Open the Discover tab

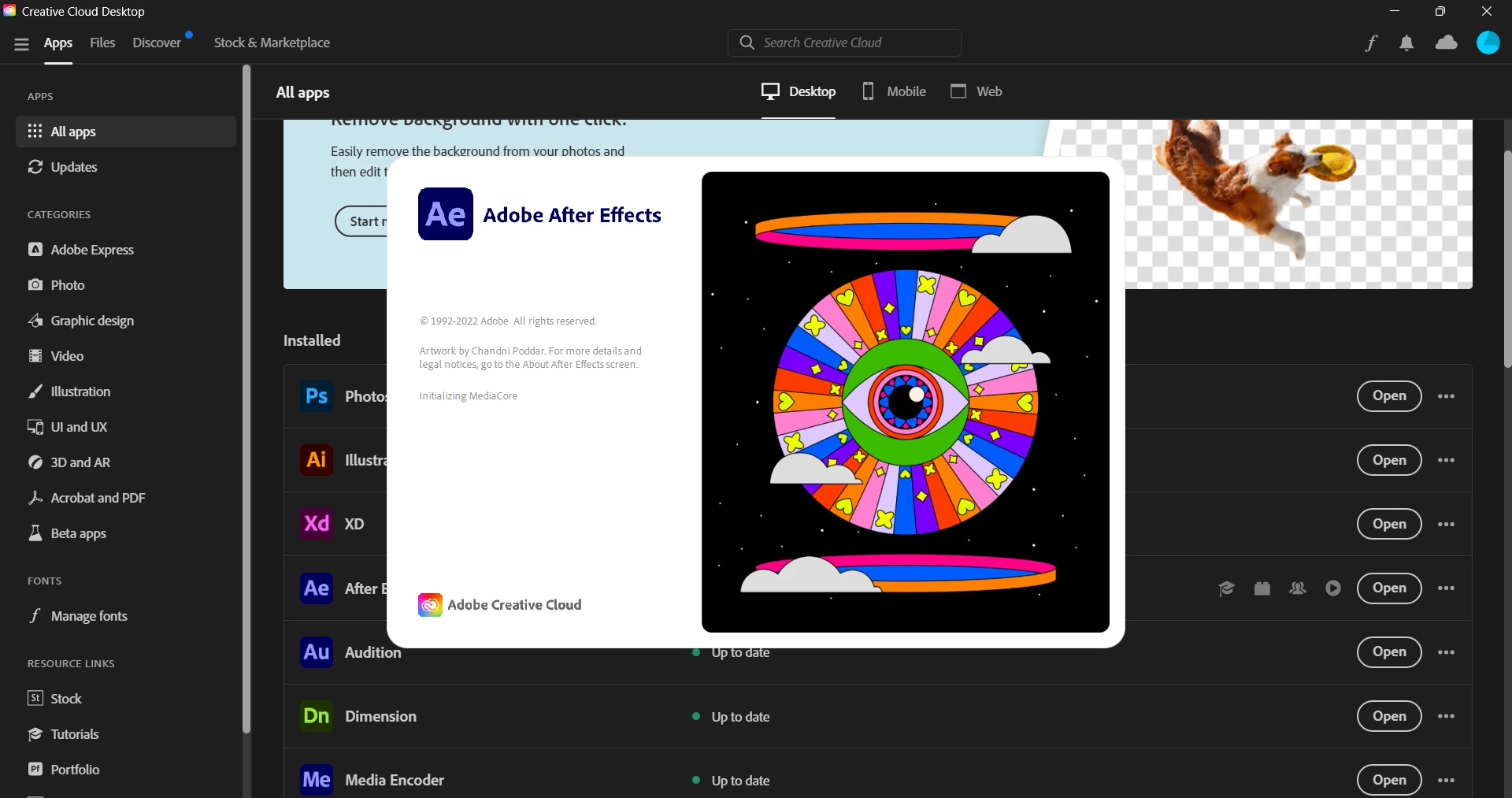(x=157, y=43)
